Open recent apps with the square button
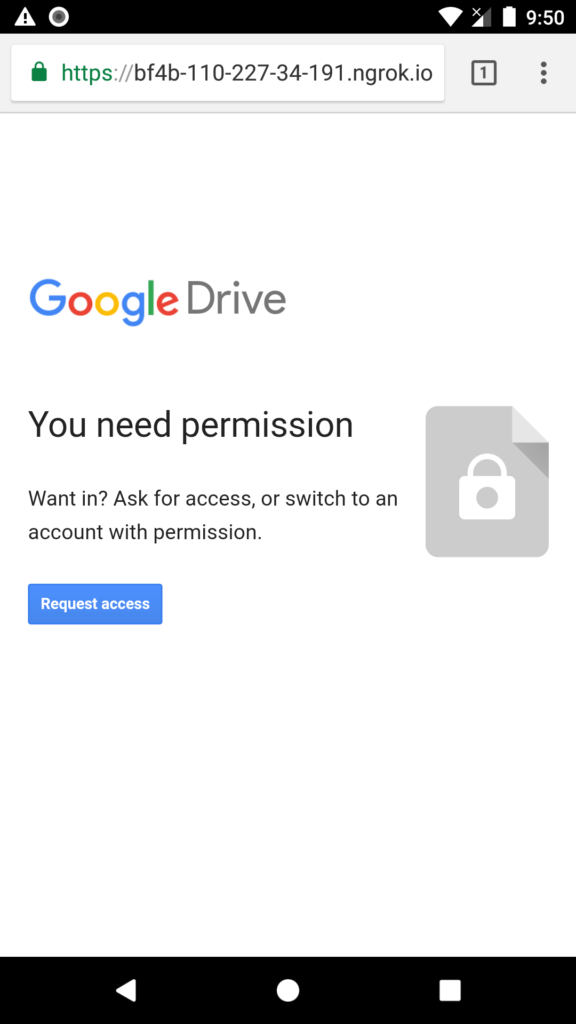The height and width of the screenshot is (1024, 576). tap(450, 990)
